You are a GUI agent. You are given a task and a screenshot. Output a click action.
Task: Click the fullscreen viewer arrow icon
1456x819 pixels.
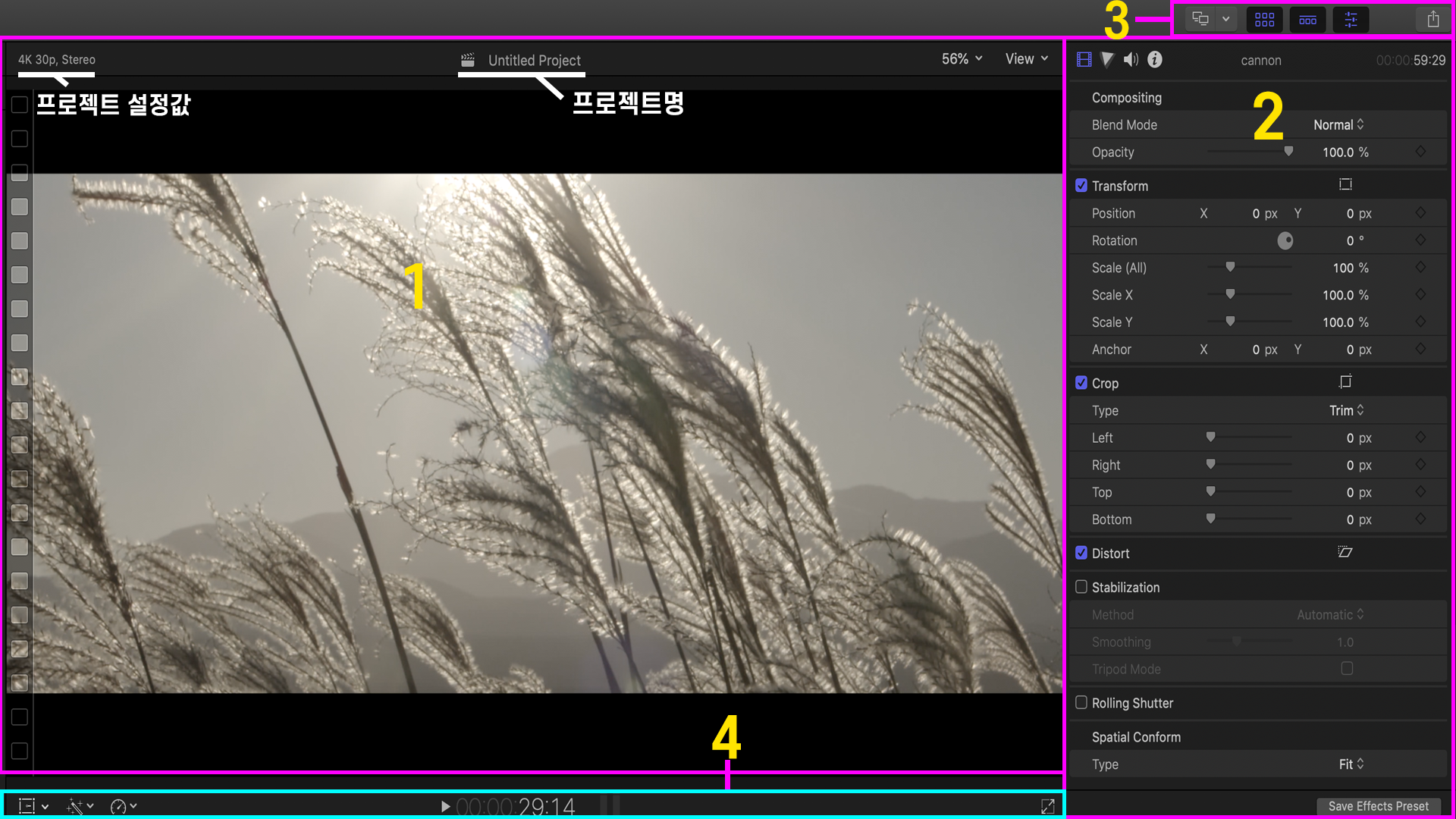pyautogui.click(x=1047, y=806)
